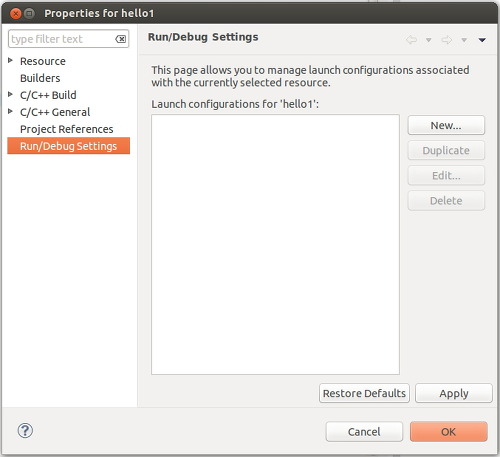Click the Duplicate button
Image resolution: width=500 pixels, height=457 pixels.
click(x=446, y=150)
